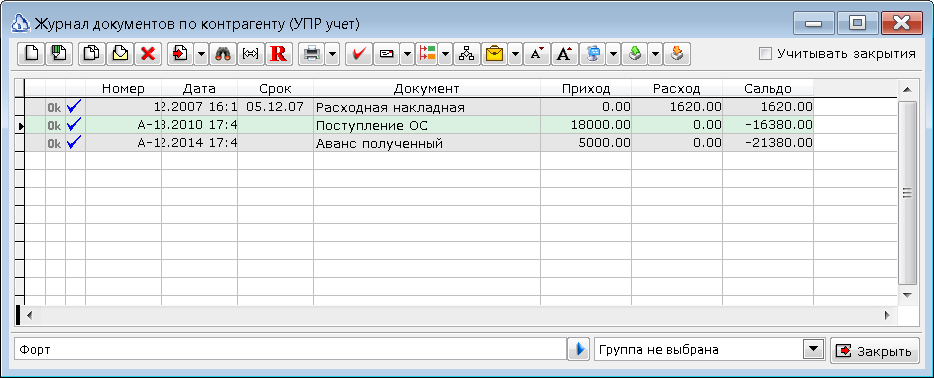934x378 pixels.
Task: Click the Ok status in first row
Action: pos(55,107)
